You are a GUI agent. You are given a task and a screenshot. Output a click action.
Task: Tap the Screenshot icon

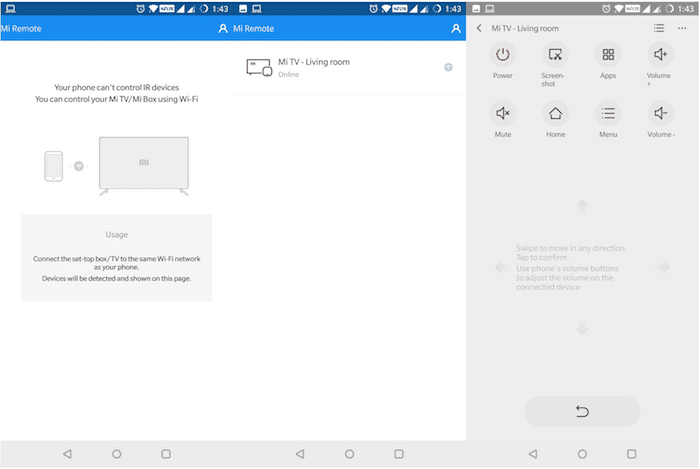pyautogui.click(x=555, y=55)
